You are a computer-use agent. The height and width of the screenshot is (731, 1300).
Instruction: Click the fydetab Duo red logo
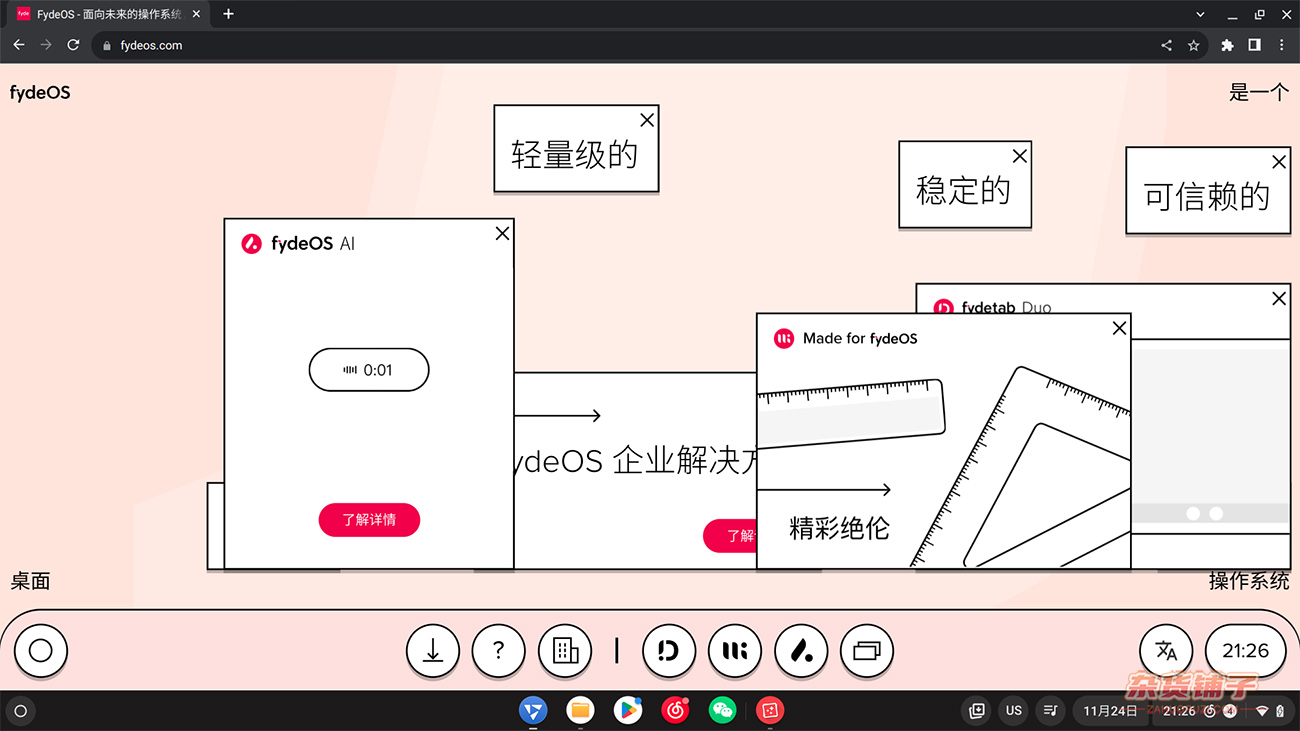[943, 307]
